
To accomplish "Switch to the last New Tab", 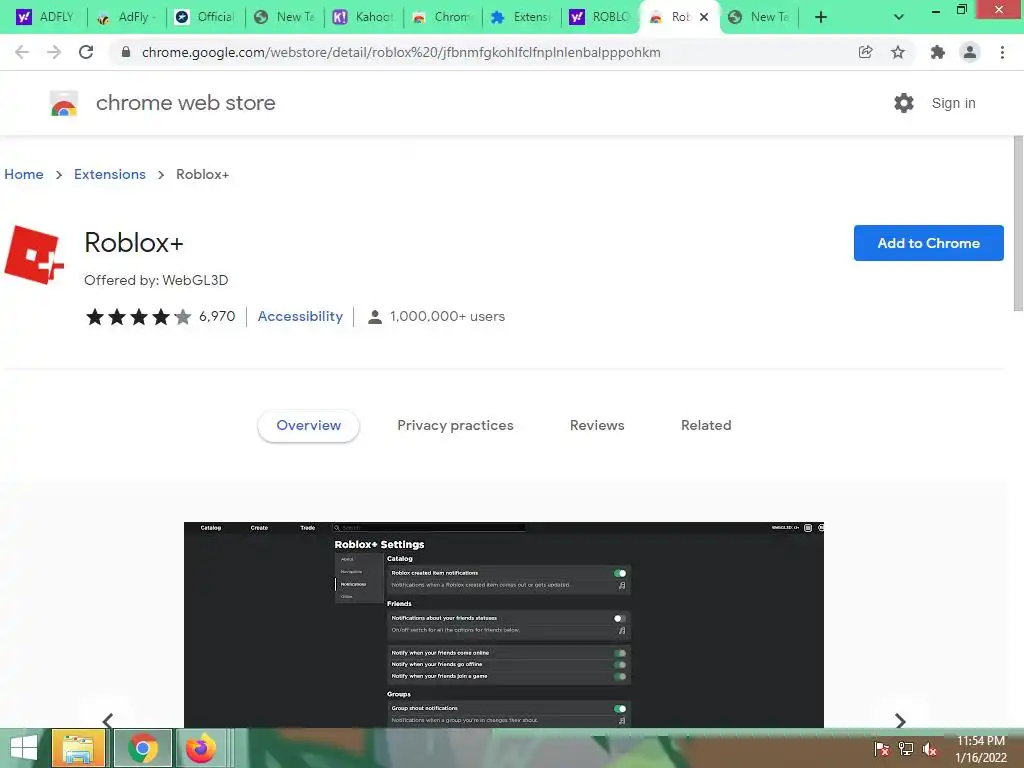I will [x=760, y=17].
